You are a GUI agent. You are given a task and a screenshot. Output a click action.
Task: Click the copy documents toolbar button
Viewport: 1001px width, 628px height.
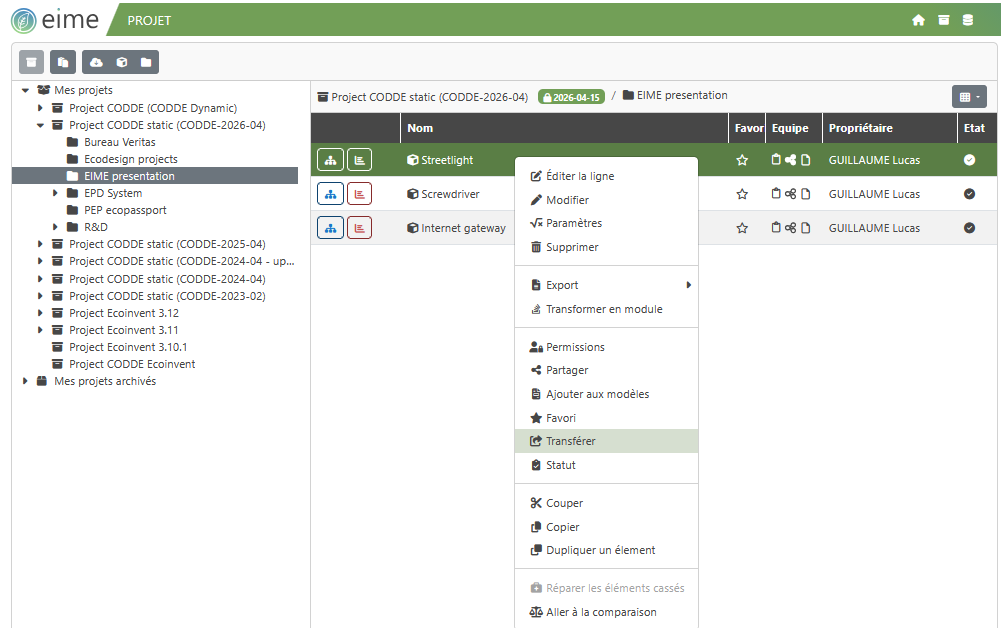(x=63, y=62)
